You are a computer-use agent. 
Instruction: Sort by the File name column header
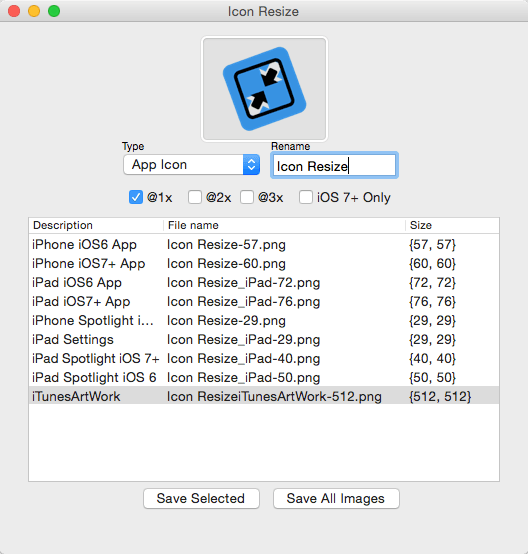click(x=284, y=225)
